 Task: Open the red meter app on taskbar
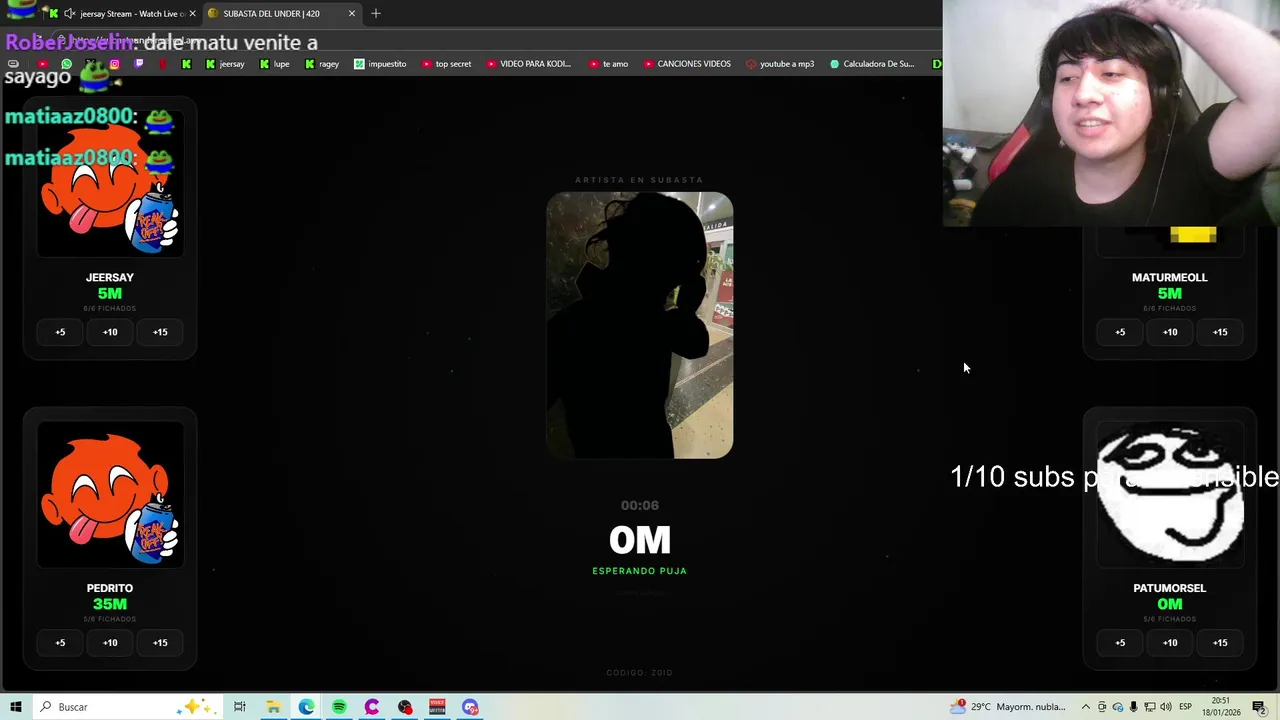[437, 707]
